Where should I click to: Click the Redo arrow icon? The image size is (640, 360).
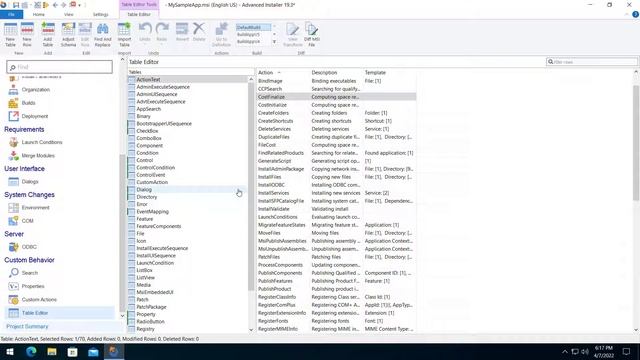162,32
